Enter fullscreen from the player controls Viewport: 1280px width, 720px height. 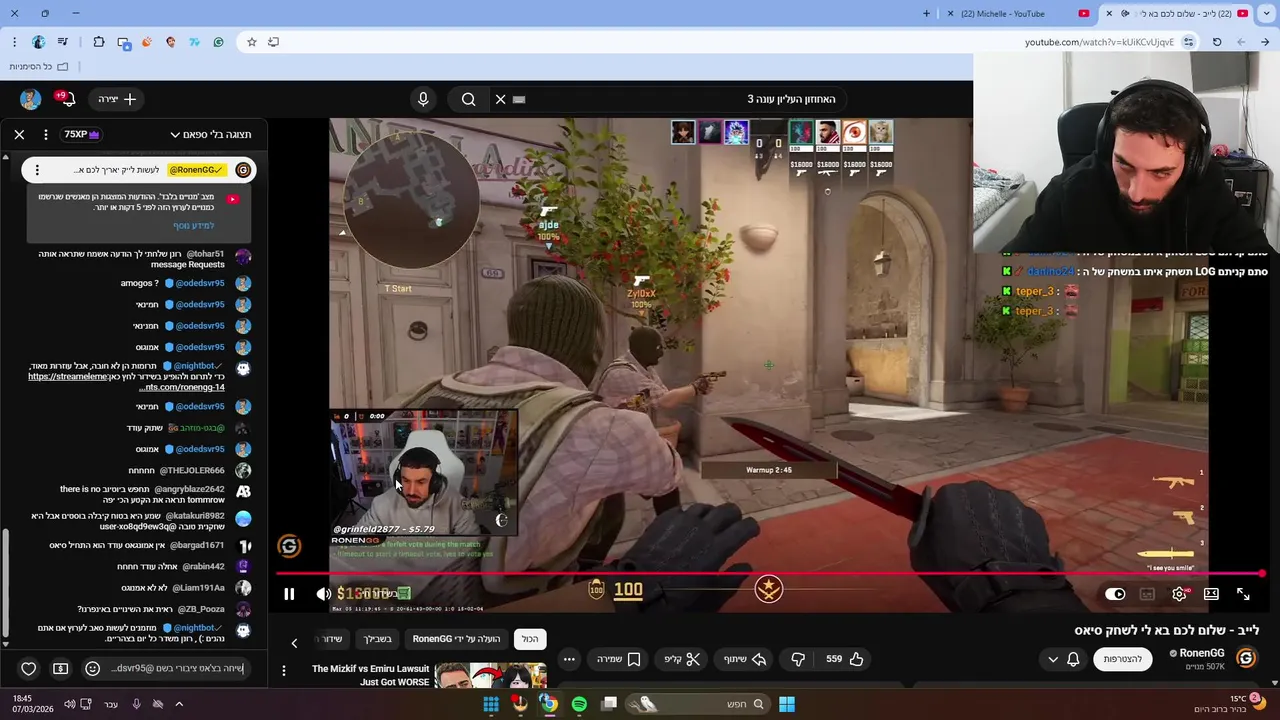(1243, 594)
